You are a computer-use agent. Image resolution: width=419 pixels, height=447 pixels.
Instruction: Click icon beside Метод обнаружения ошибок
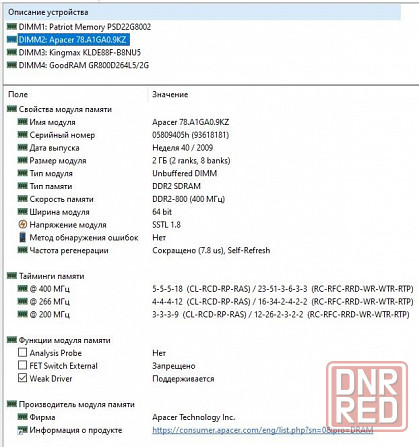coord(22,237)
